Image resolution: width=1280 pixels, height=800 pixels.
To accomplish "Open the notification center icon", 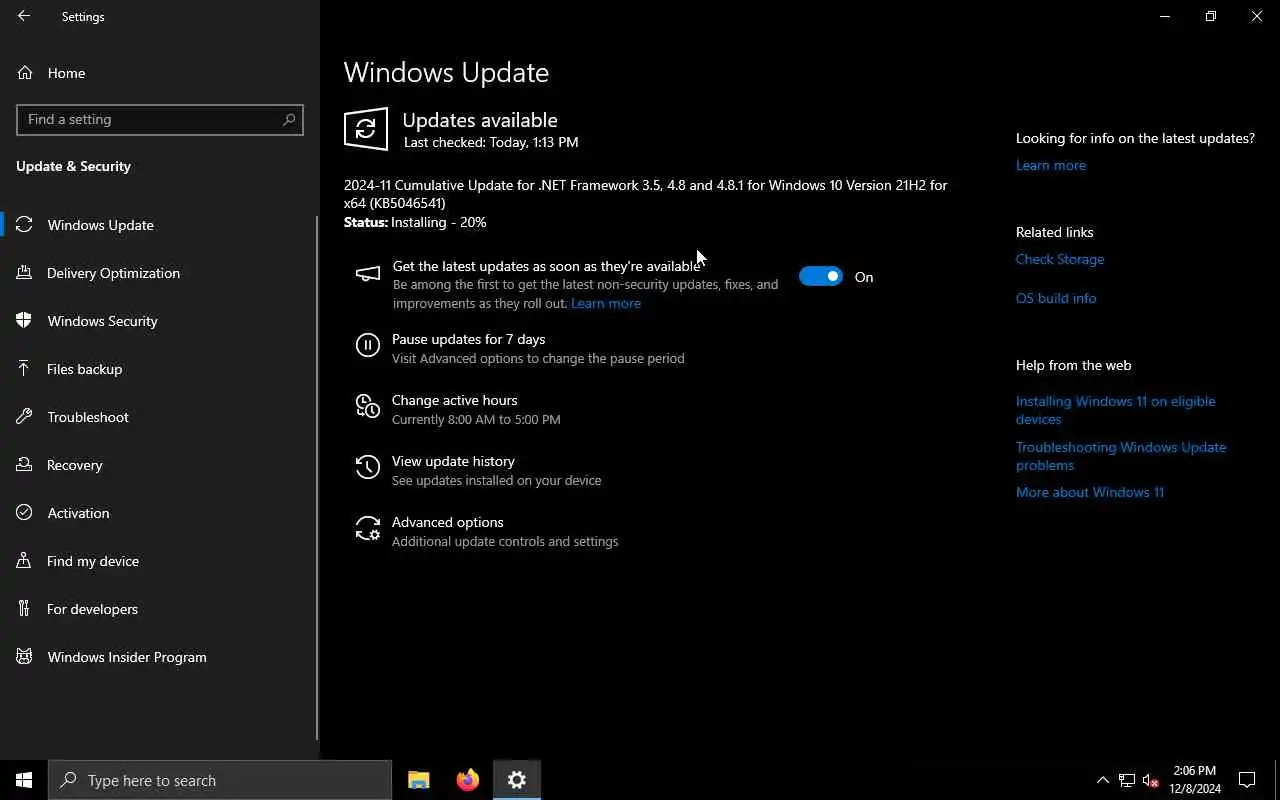I will pyautogui.click(x=1247, y=780).
